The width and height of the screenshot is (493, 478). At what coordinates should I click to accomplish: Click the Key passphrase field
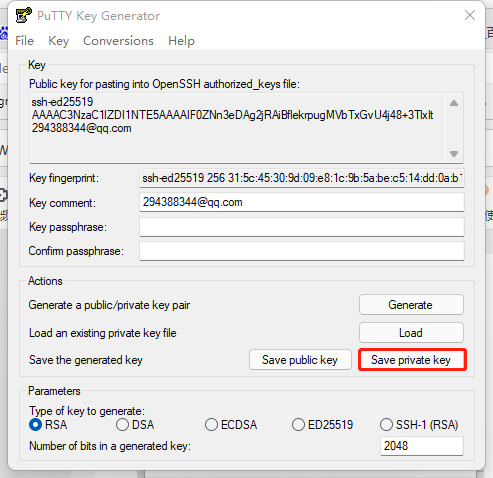[x=302, y=227]
